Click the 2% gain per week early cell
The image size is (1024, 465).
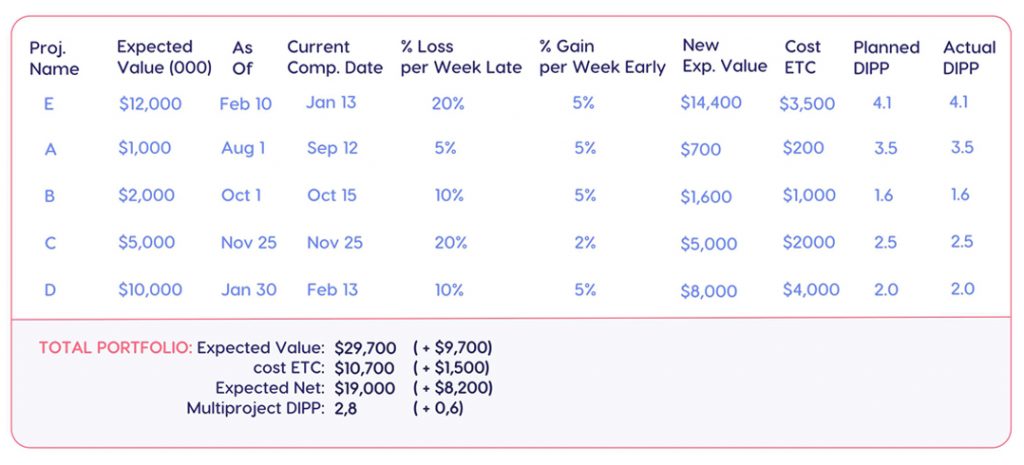pos(585,242)
